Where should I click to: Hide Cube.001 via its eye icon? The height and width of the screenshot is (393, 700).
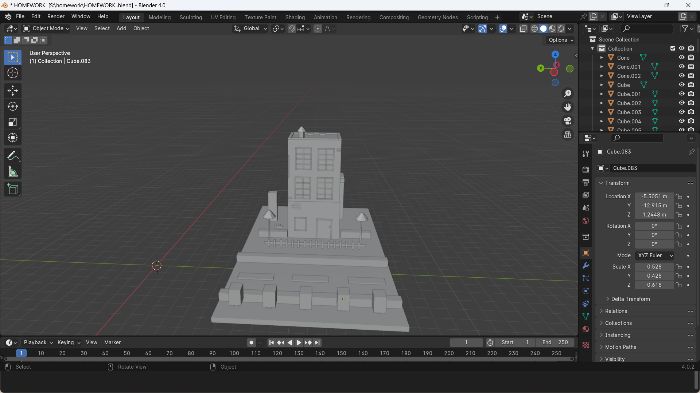point(681,94)
